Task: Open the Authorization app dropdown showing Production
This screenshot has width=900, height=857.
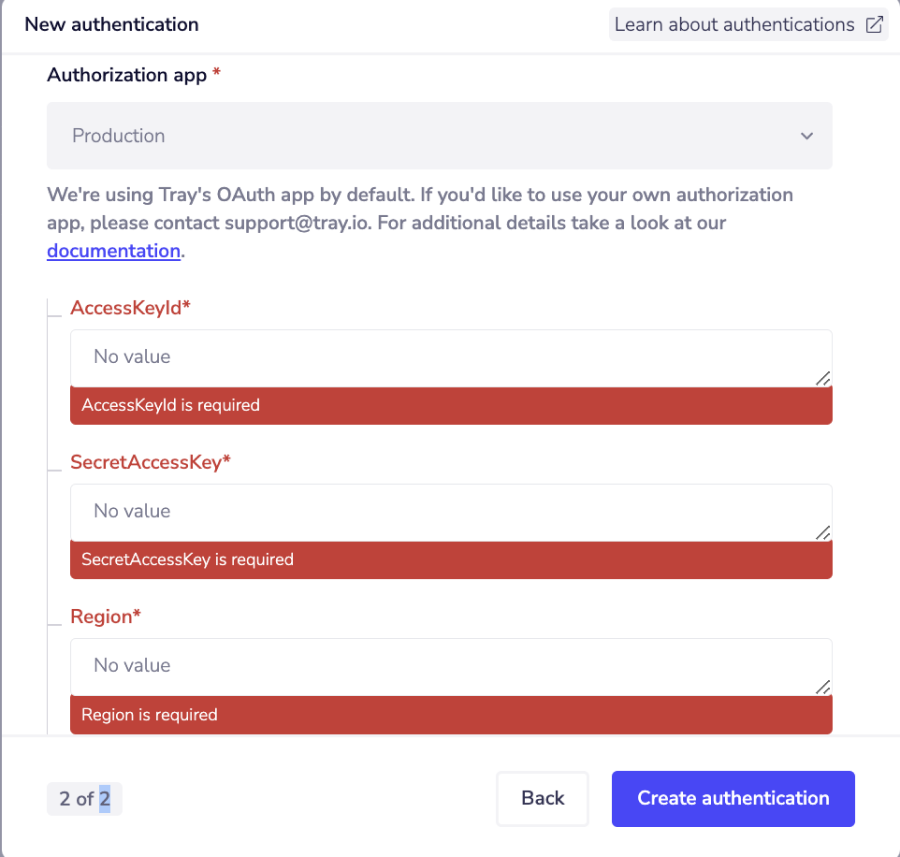Action: click(440, 136)
